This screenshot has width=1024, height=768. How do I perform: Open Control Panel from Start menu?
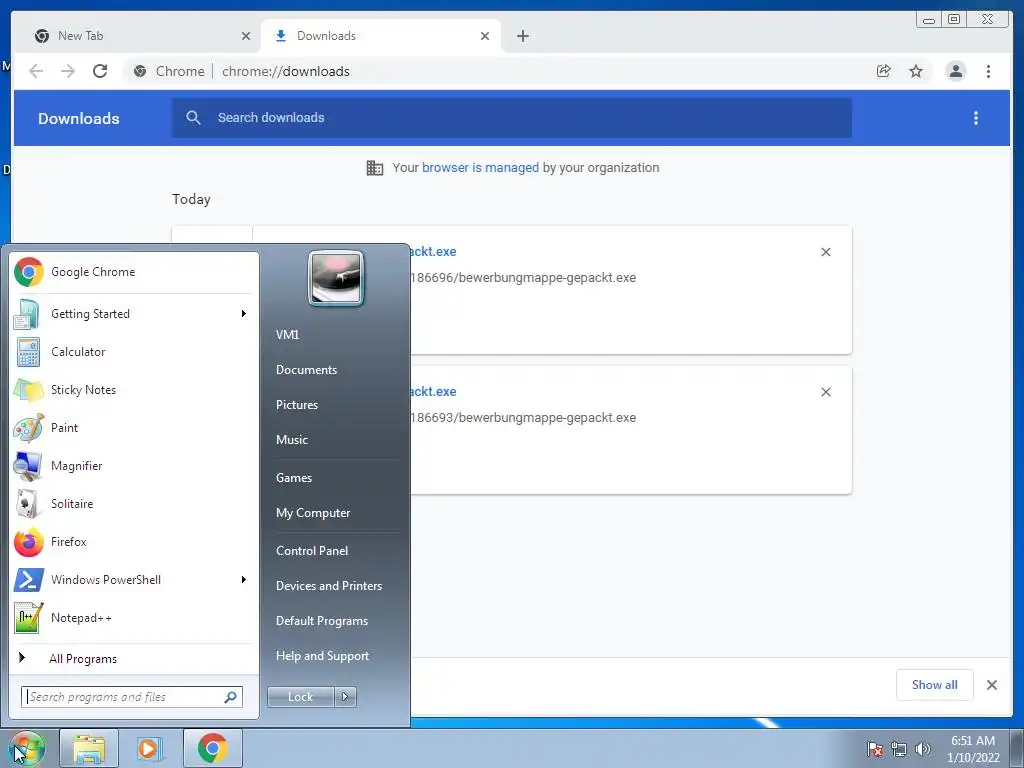[x=312, y=551]
